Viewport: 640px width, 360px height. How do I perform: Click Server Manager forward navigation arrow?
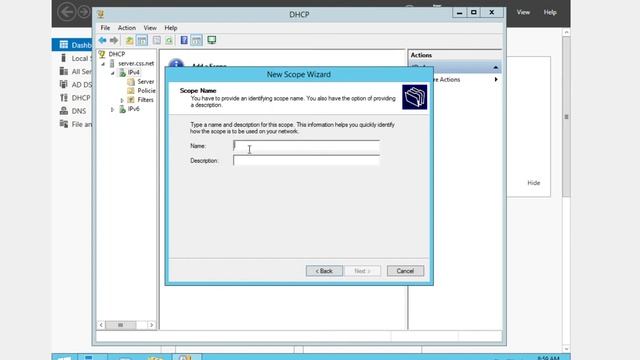[x=84, y=12]
